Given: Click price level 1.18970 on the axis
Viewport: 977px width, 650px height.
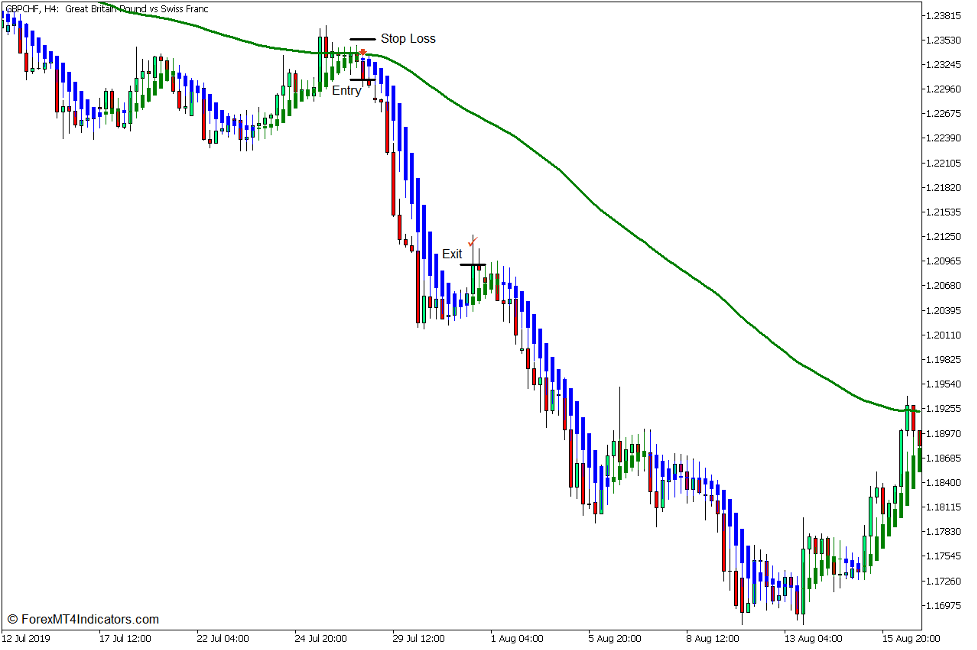Looking at the screenshot, I should [943, 433].
